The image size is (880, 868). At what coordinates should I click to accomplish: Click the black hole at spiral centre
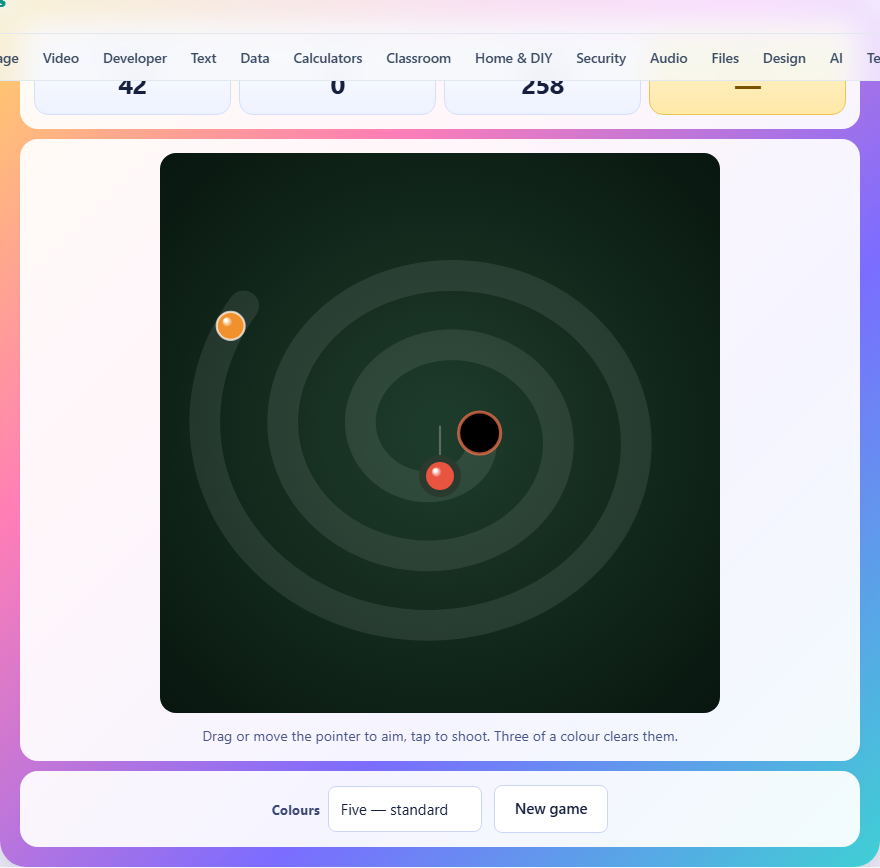coord(479,433)
